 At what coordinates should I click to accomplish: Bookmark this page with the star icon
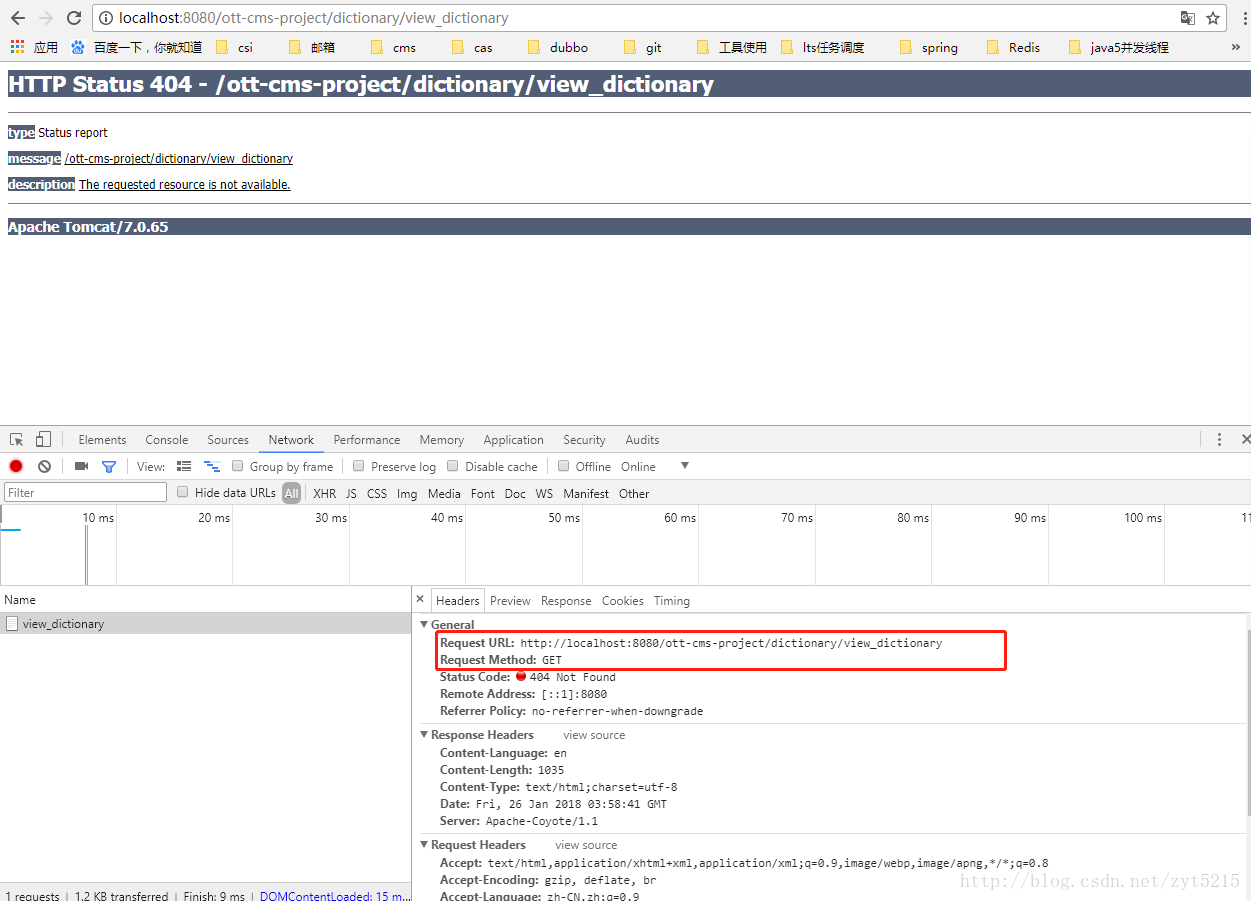(1213, 18)
